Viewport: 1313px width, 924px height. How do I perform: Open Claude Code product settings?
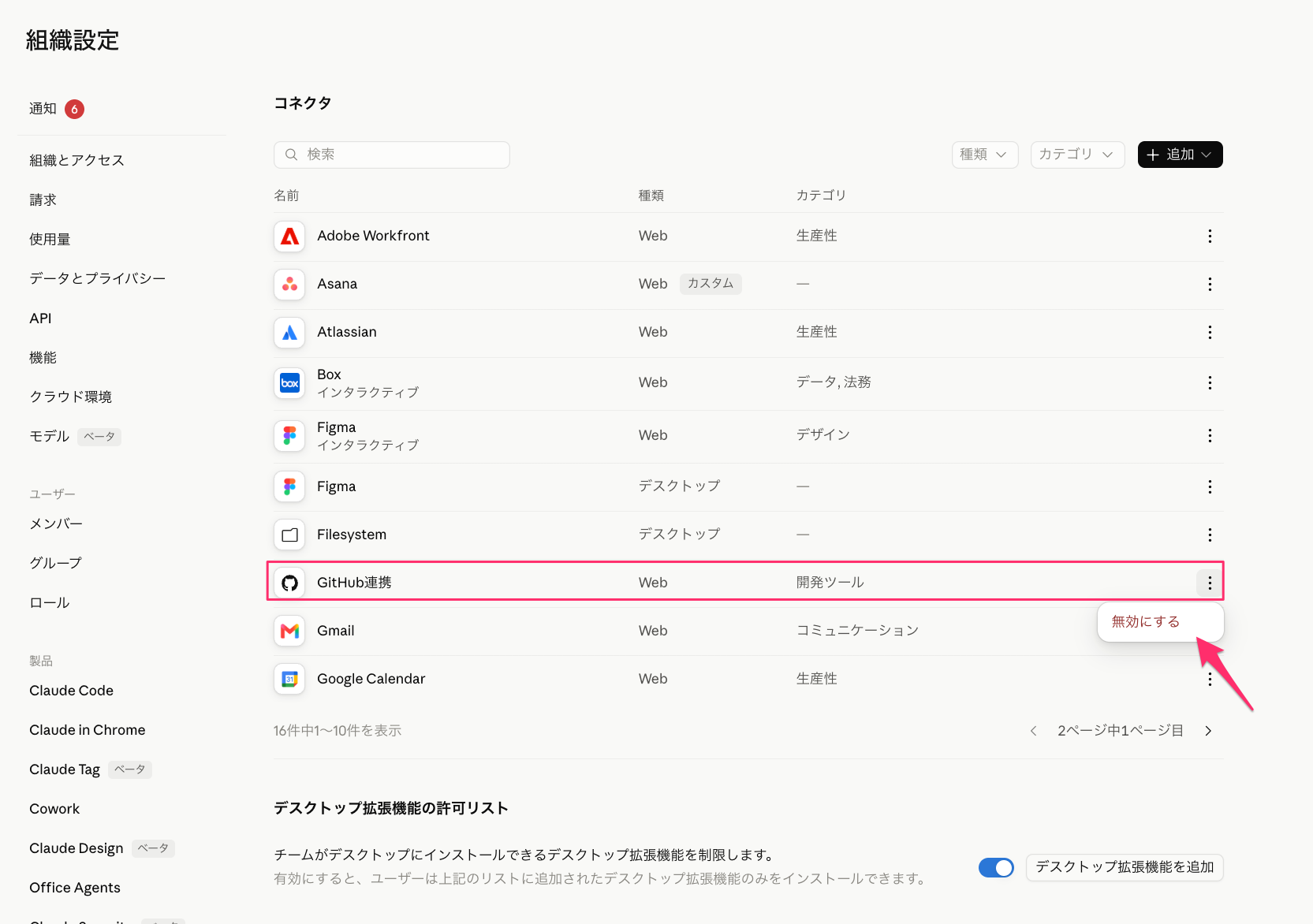point(71,691)
